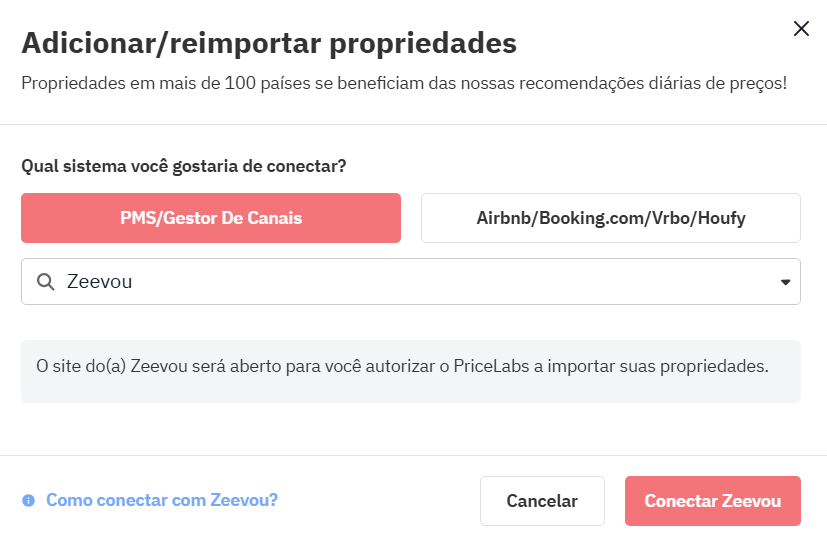This screenshot has width=827, height=551.
Task: Click the magnifier search icon
Action: [x=45, y=282]
